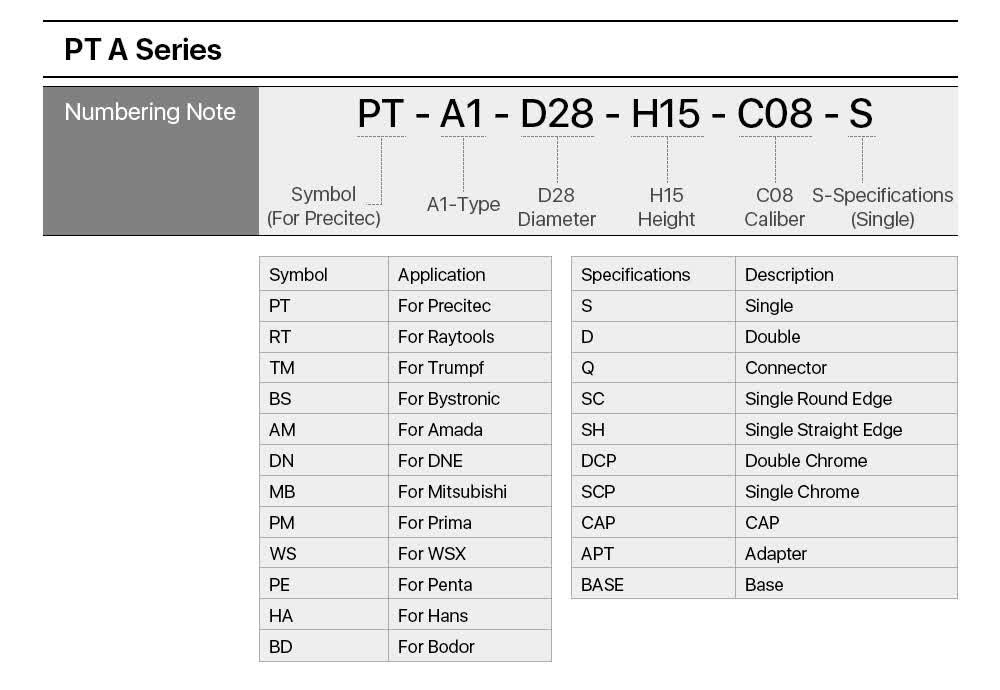Click the Application column header

[x=469, y=275]
